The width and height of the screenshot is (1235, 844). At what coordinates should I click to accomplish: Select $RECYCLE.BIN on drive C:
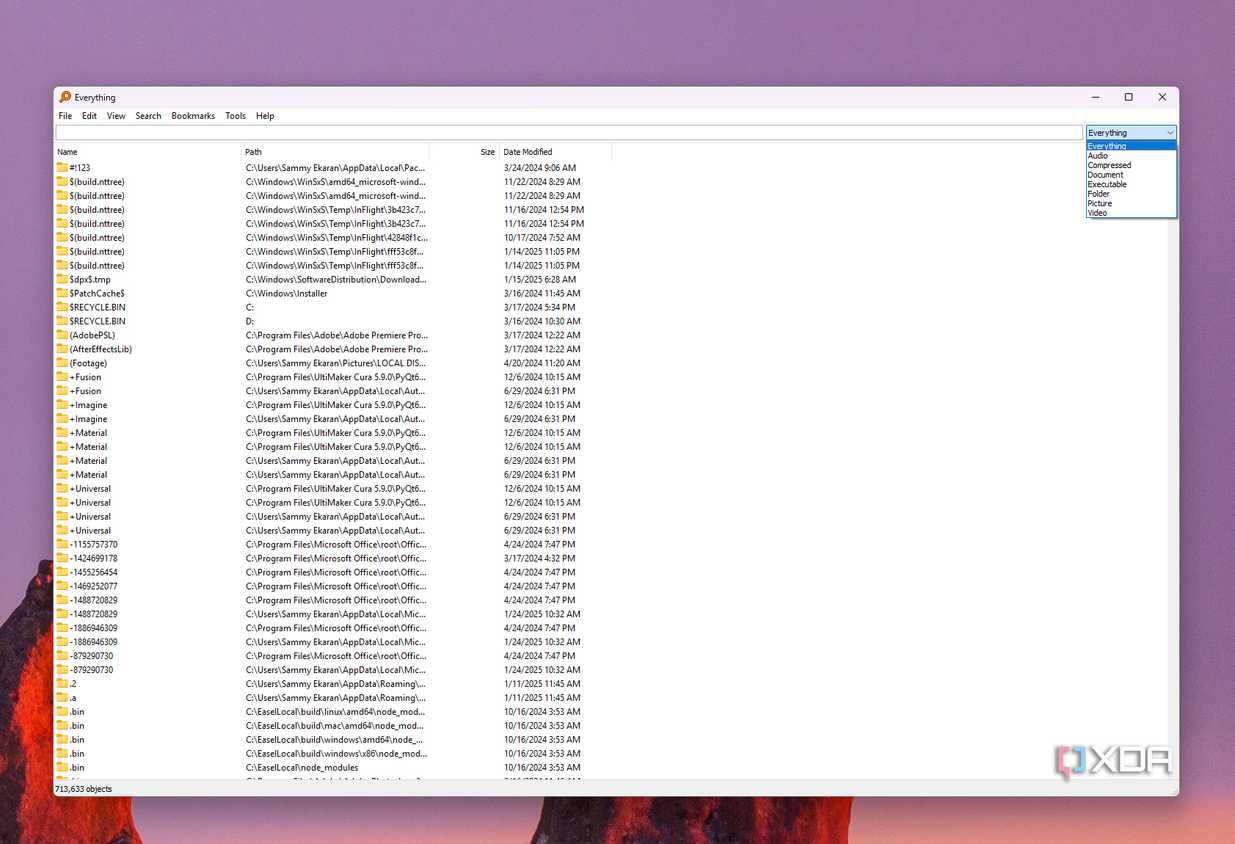point(97,307)
